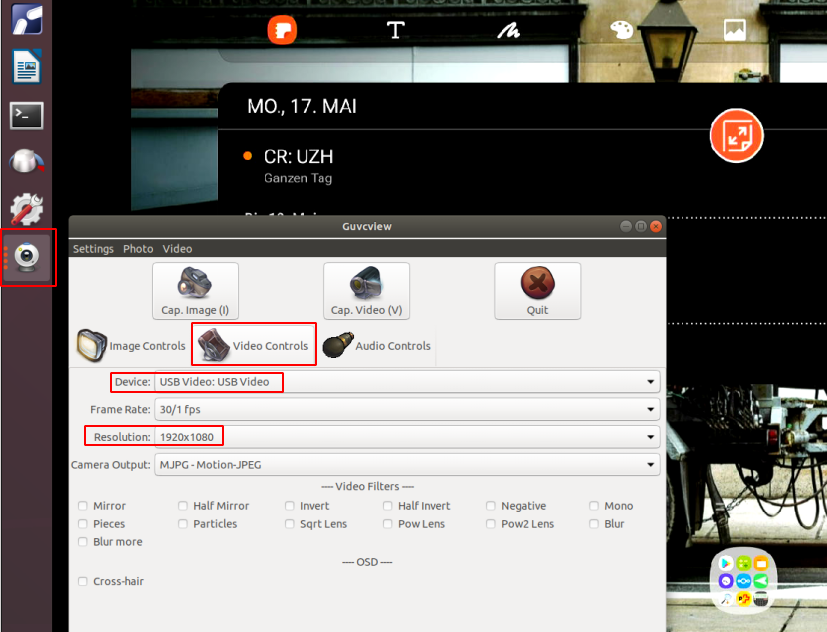
Task: Expand the Device dropdown
Action: [406, 382]
